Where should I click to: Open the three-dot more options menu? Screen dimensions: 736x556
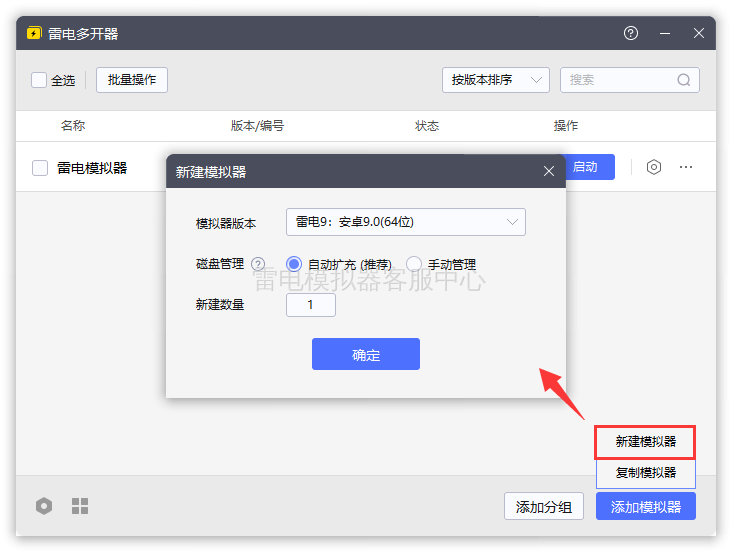pyautogui.click(x=685, y=167)
